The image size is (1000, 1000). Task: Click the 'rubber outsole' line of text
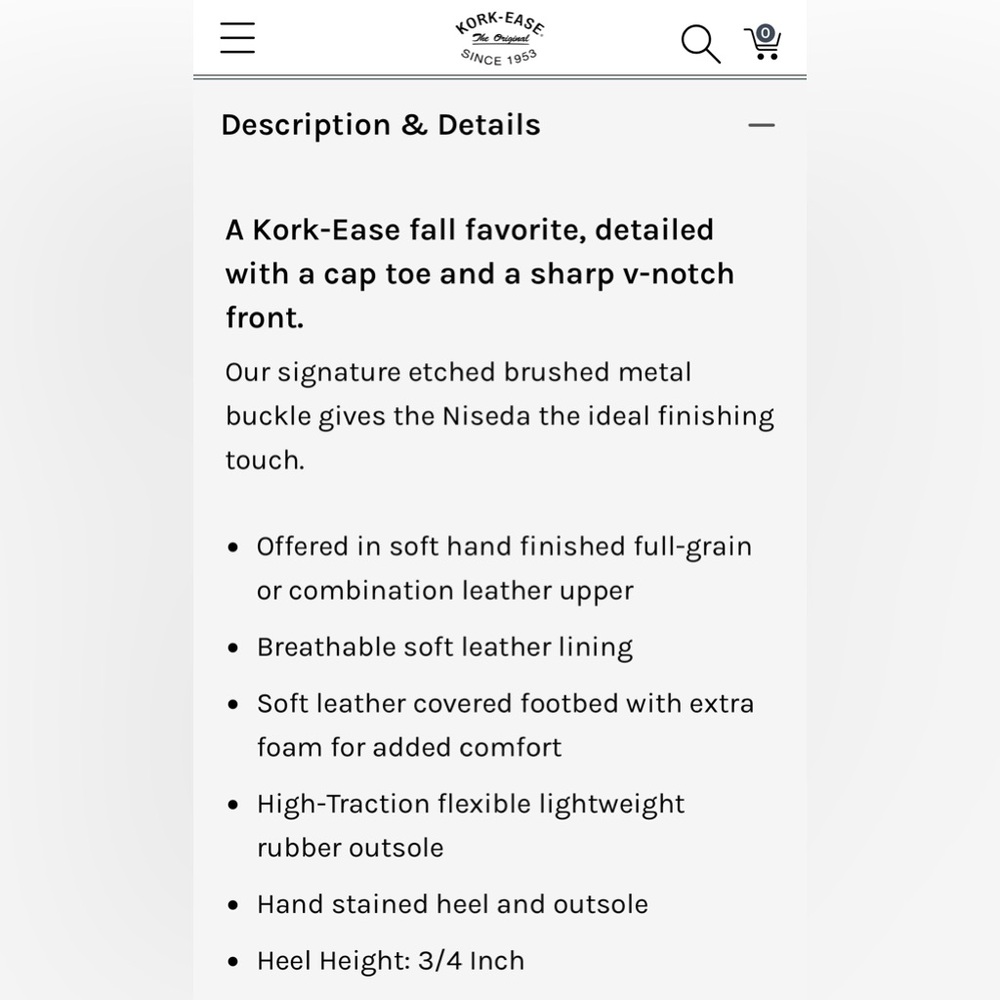350,848
